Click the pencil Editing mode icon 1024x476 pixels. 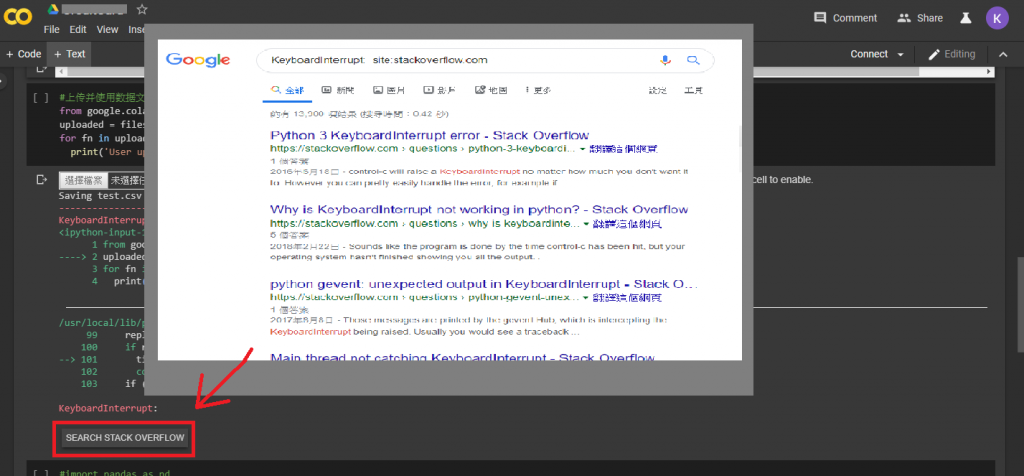pyautogui.click(x=935, y=54)
